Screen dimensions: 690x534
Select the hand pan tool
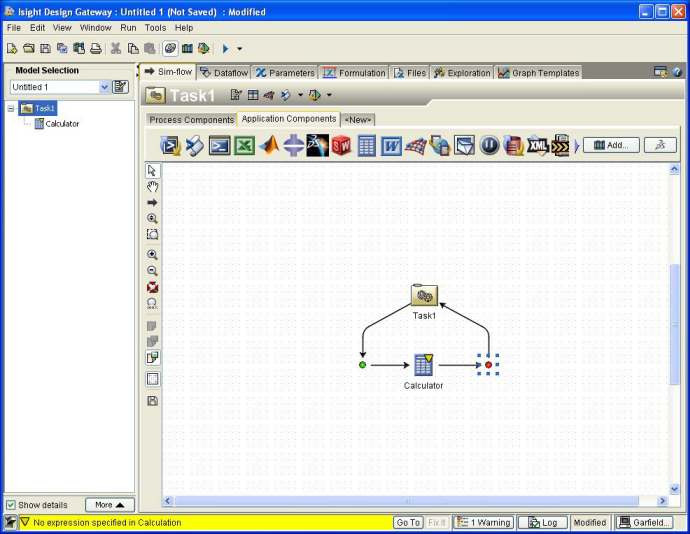(x=152, y=187)
